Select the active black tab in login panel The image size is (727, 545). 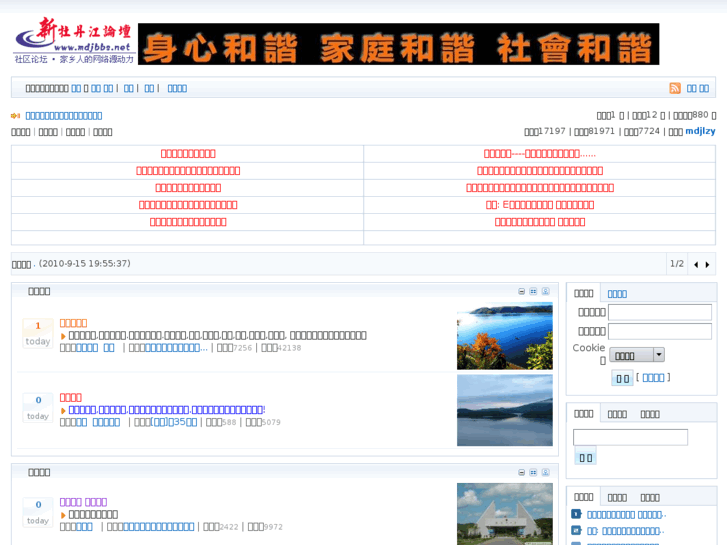(584, 293)
